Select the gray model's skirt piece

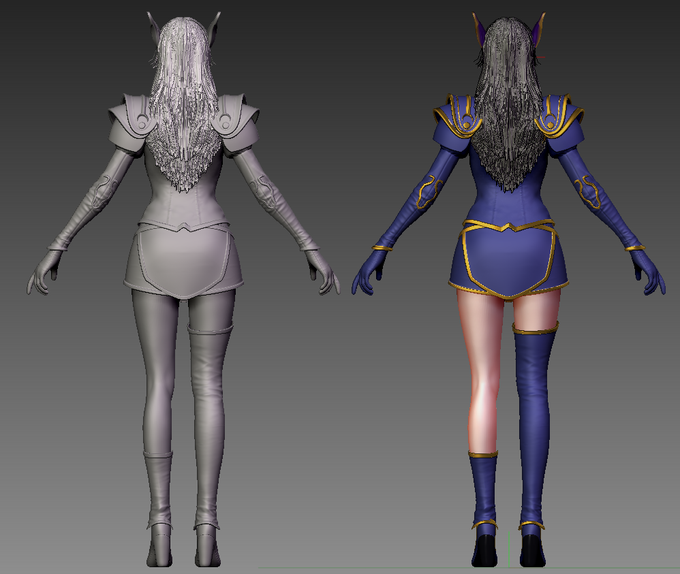(x=184, y=259)
